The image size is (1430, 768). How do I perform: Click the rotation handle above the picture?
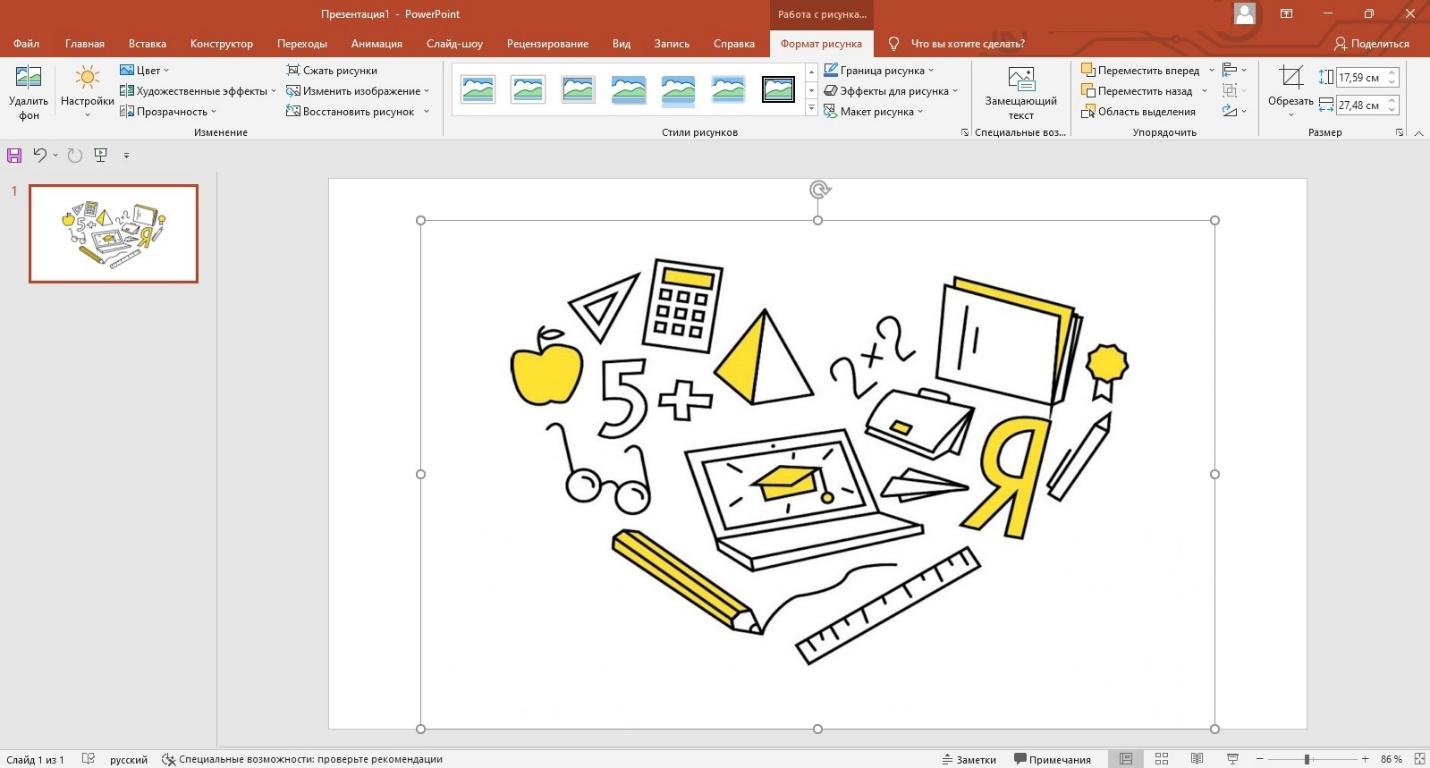pyautogui.click(x=819, y=190)
